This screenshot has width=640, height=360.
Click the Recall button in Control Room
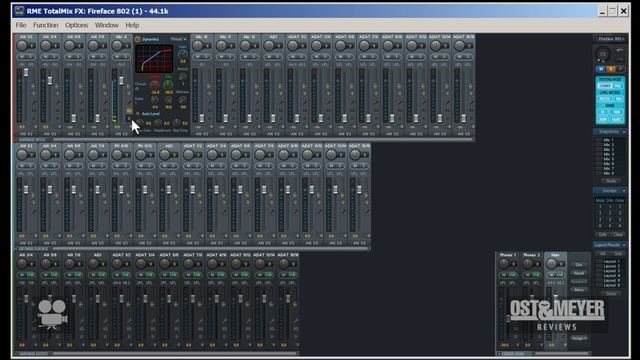(579, 273)
